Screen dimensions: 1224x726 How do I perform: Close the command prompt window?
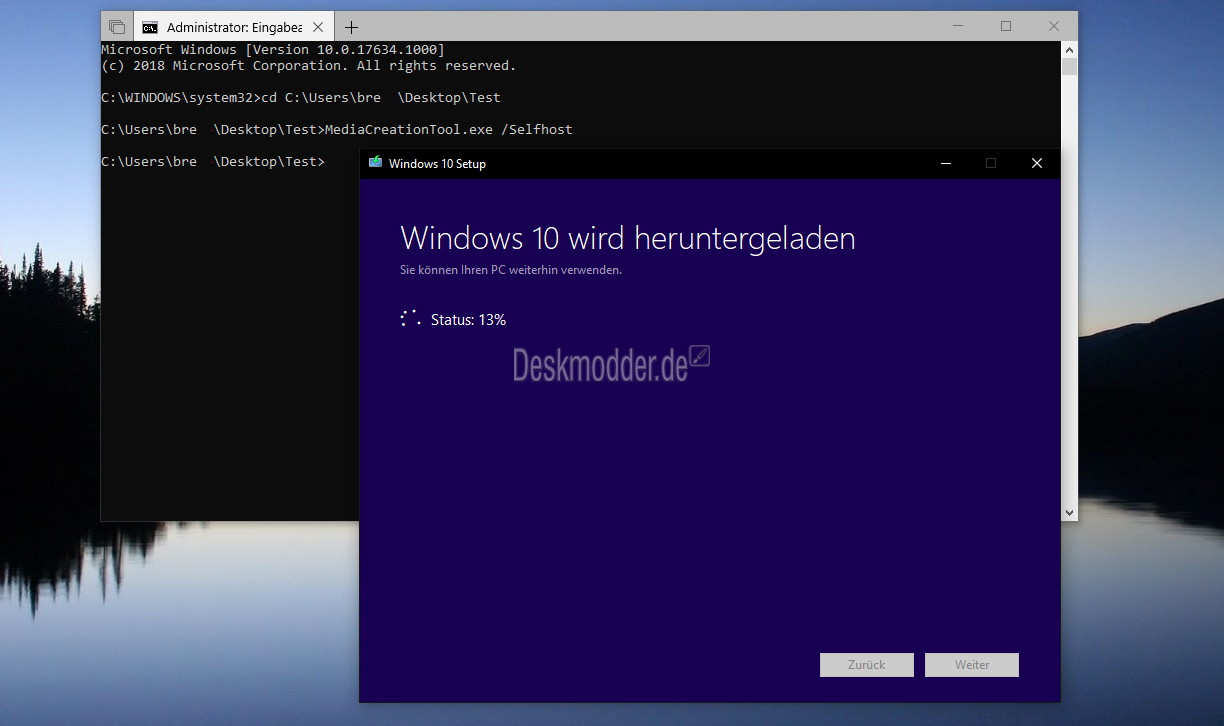tap(1053, 26)
